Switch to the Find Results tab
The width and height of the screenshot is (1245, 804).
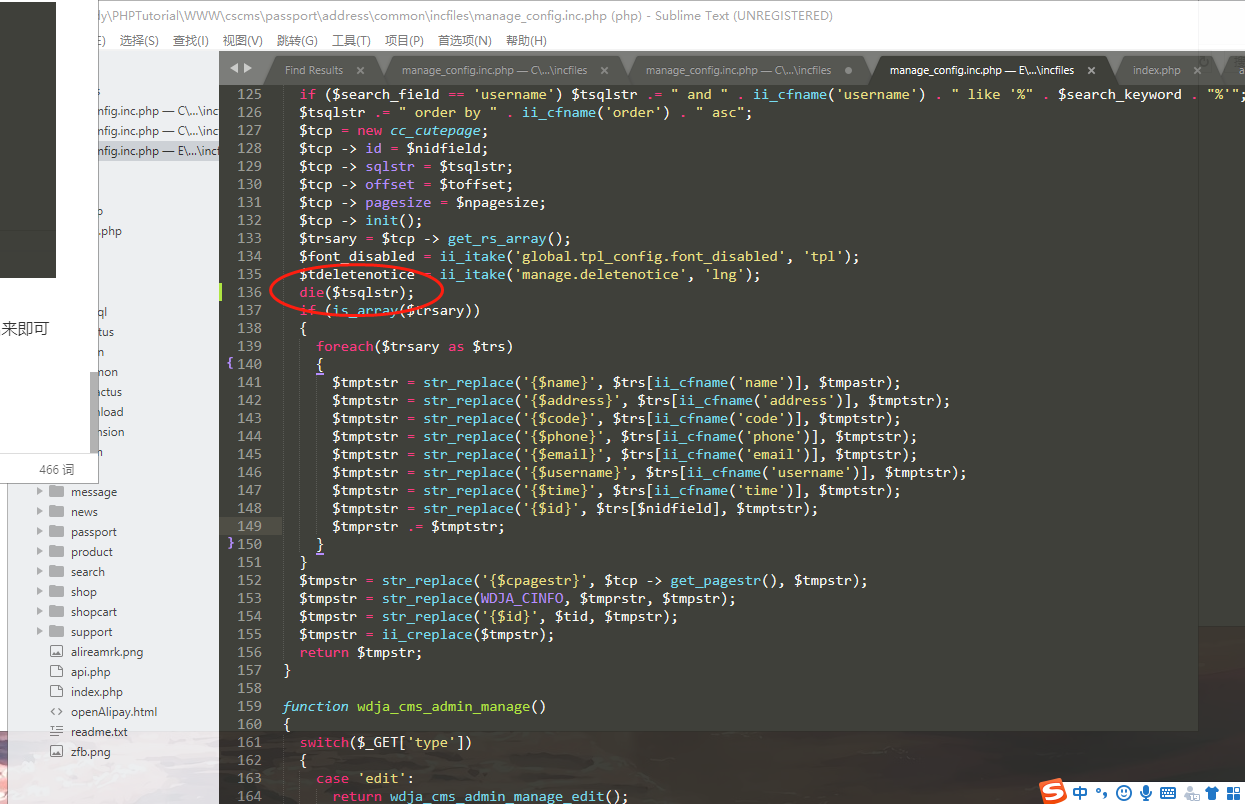click(x=313, y=70)
